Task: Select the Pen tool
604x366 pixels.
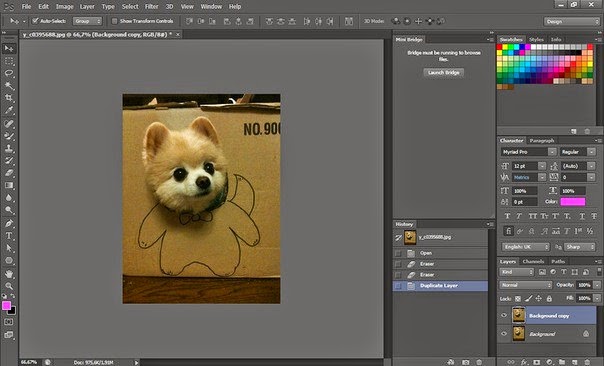Action: pos(9,223)
